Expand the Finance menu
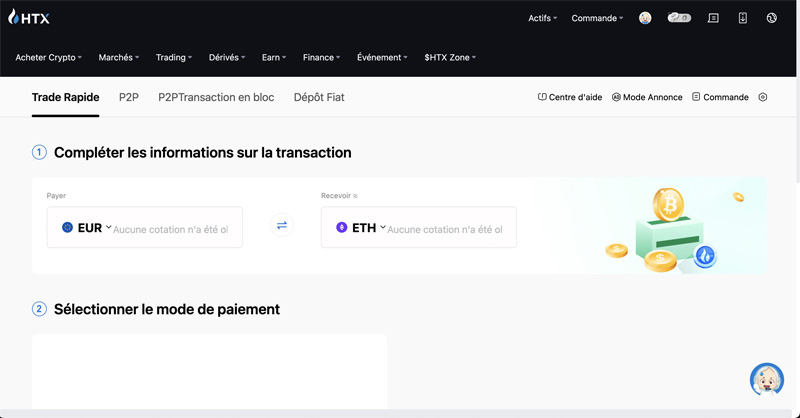 click(321, 58)
